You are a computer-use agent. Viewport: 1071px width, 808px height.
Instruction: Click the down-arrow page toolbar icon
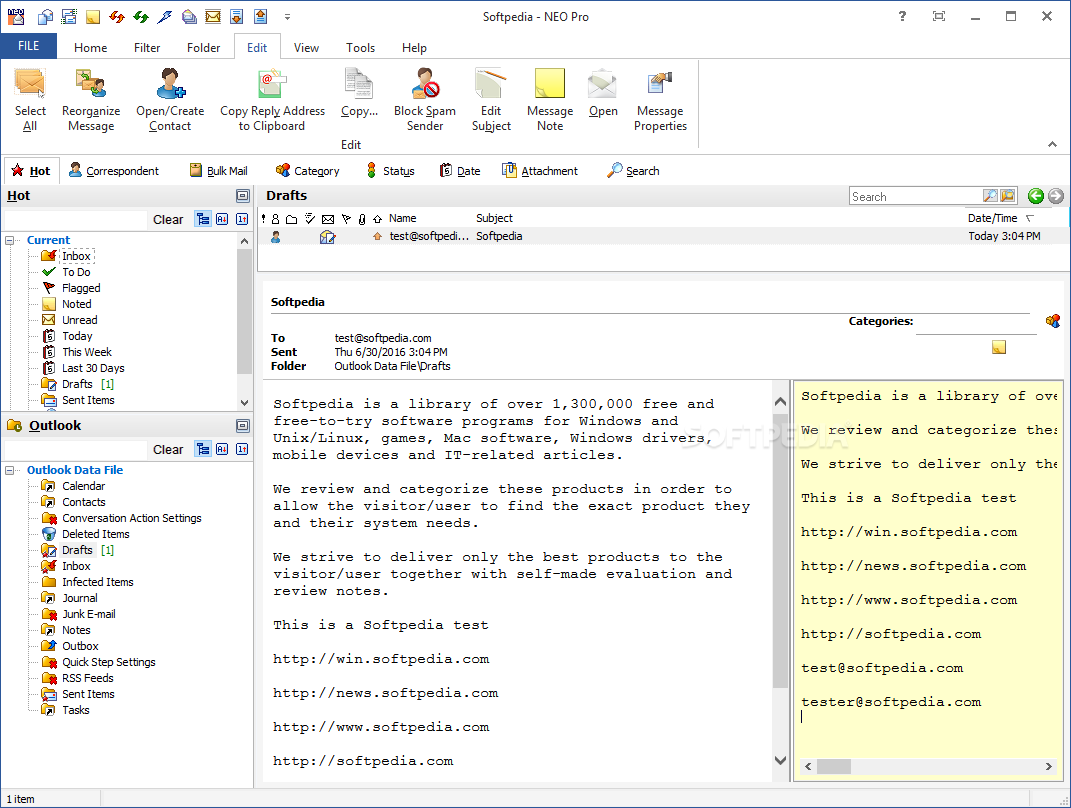click(236, 16)
